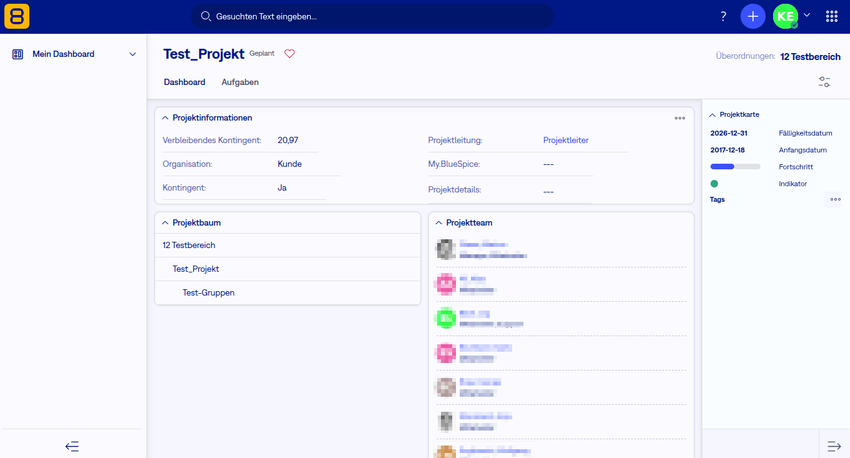
Task: Select Test_Projekt in project tree
Action: point(196,269)
